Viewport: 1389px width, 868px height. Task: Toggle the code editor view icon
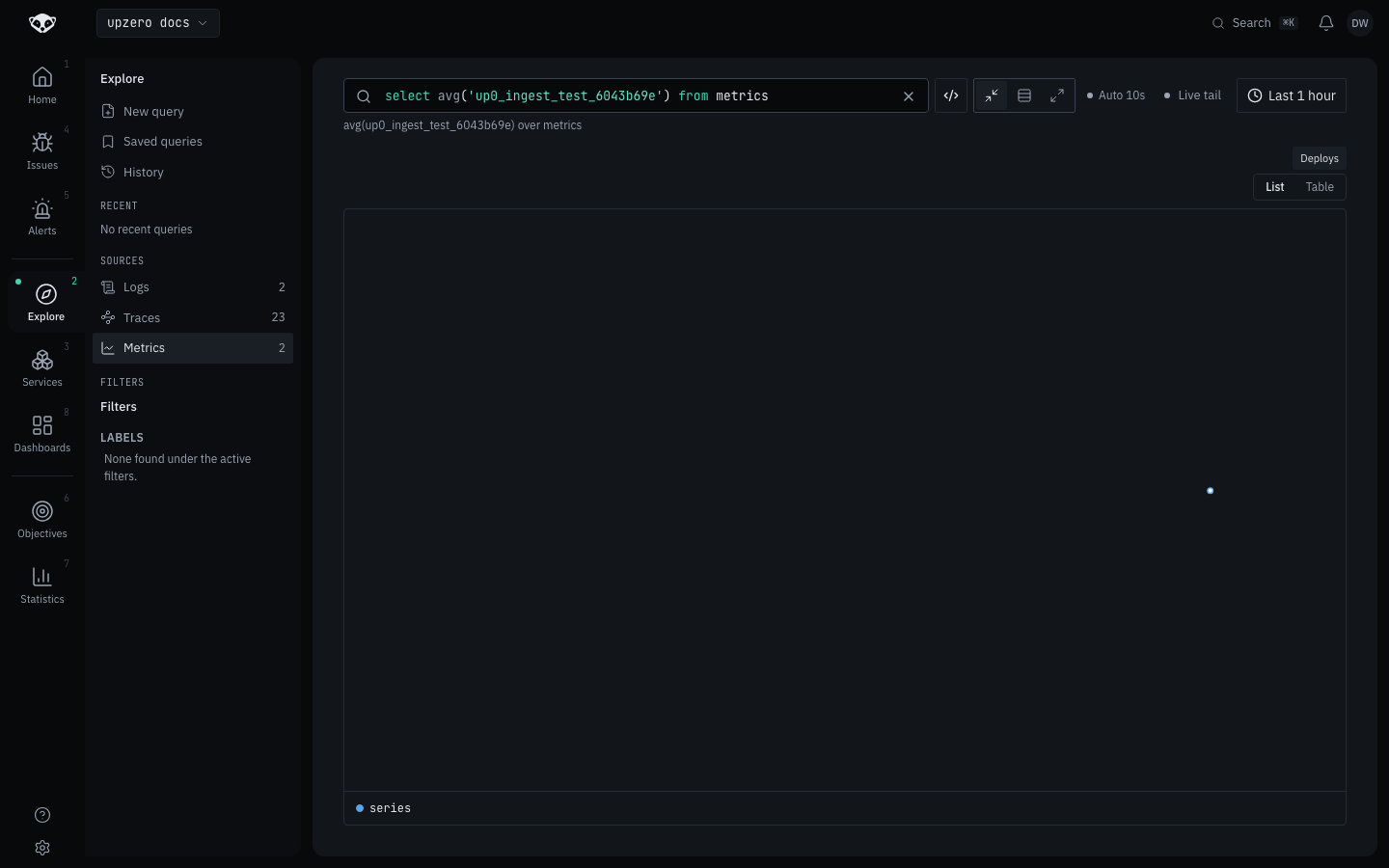point(951,95)
